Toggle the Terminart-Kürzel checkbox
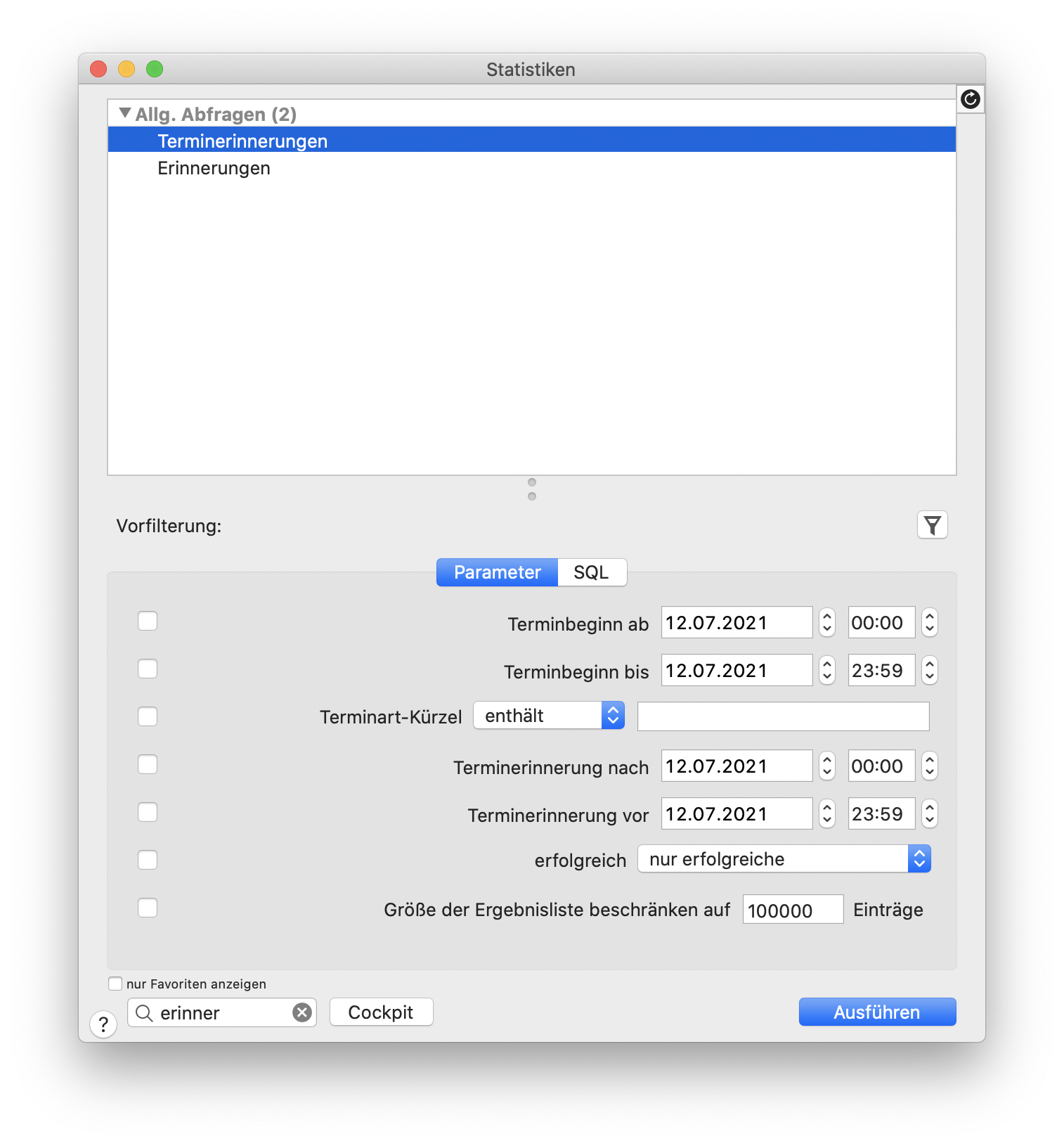 pos(148,716)
